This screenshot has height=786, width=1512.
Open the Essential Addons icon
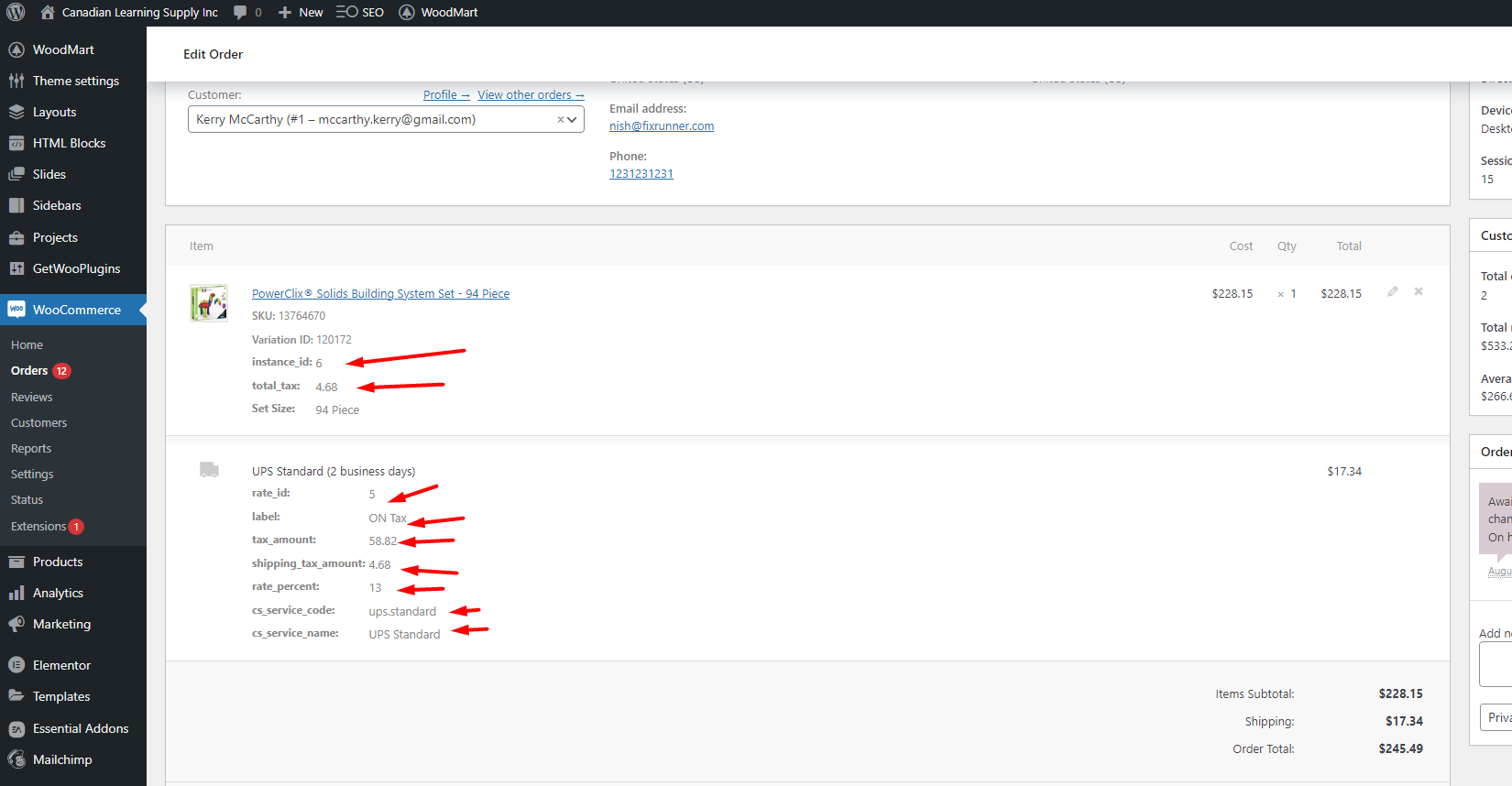coord(16,728)
